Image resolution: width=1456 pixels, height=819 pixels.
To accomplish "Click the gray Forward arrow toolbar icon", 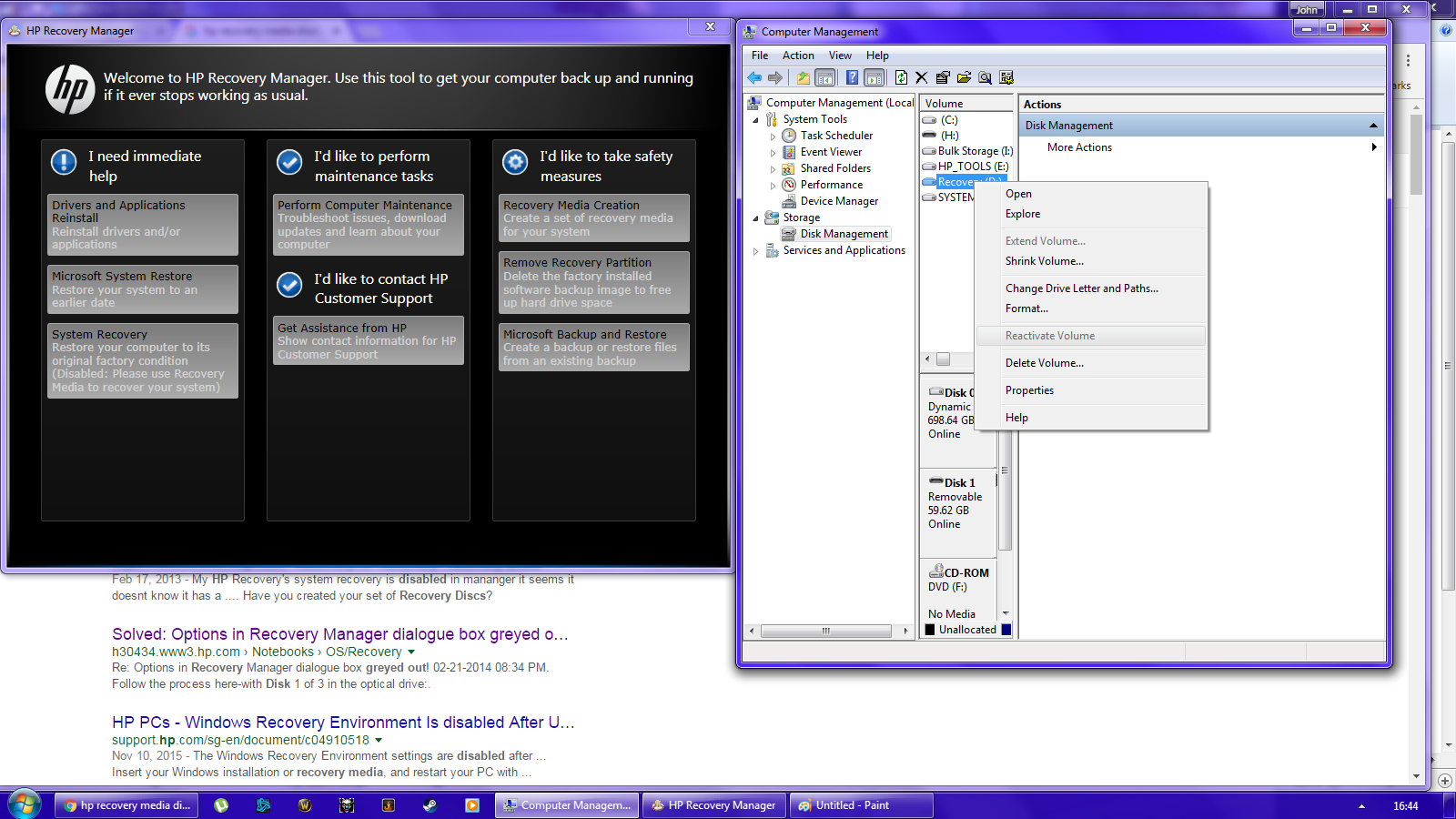I will [774, 78].
